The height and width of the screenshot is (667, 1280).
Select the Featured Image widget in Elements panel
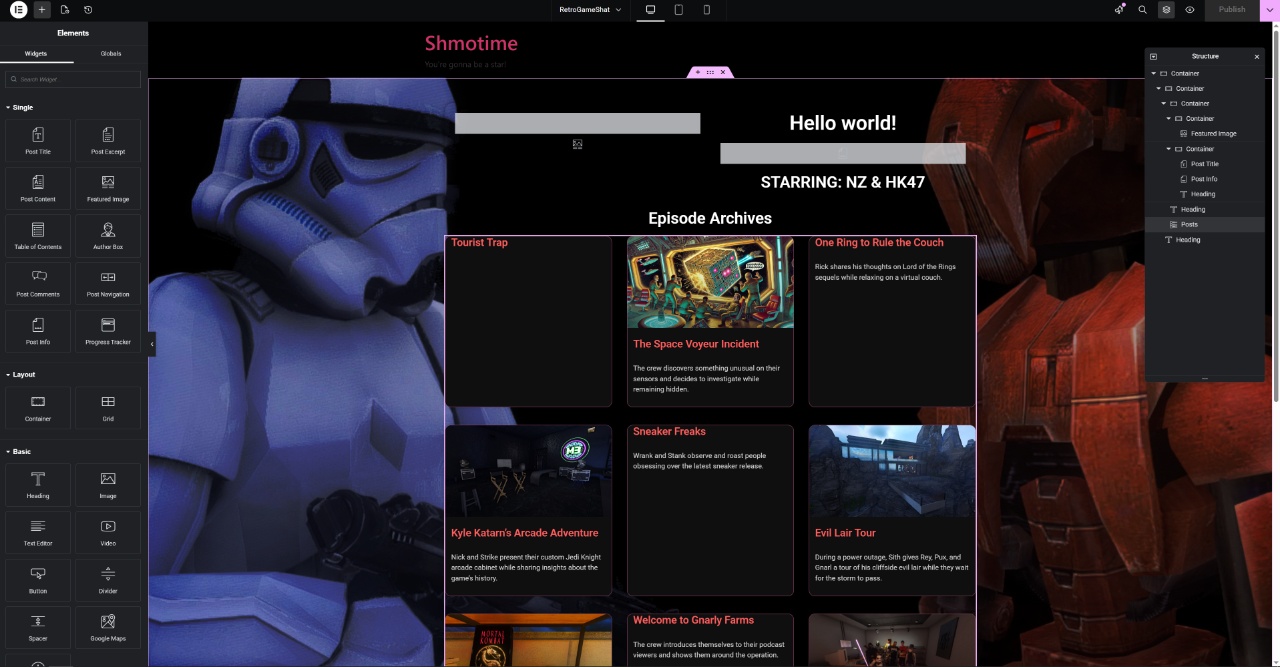[108, 188]
